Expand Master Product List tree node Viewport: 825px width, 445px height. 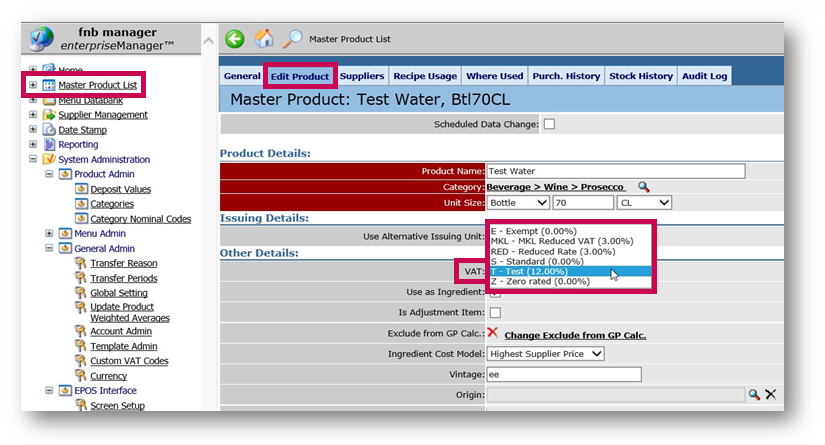(x=33, y=85)
